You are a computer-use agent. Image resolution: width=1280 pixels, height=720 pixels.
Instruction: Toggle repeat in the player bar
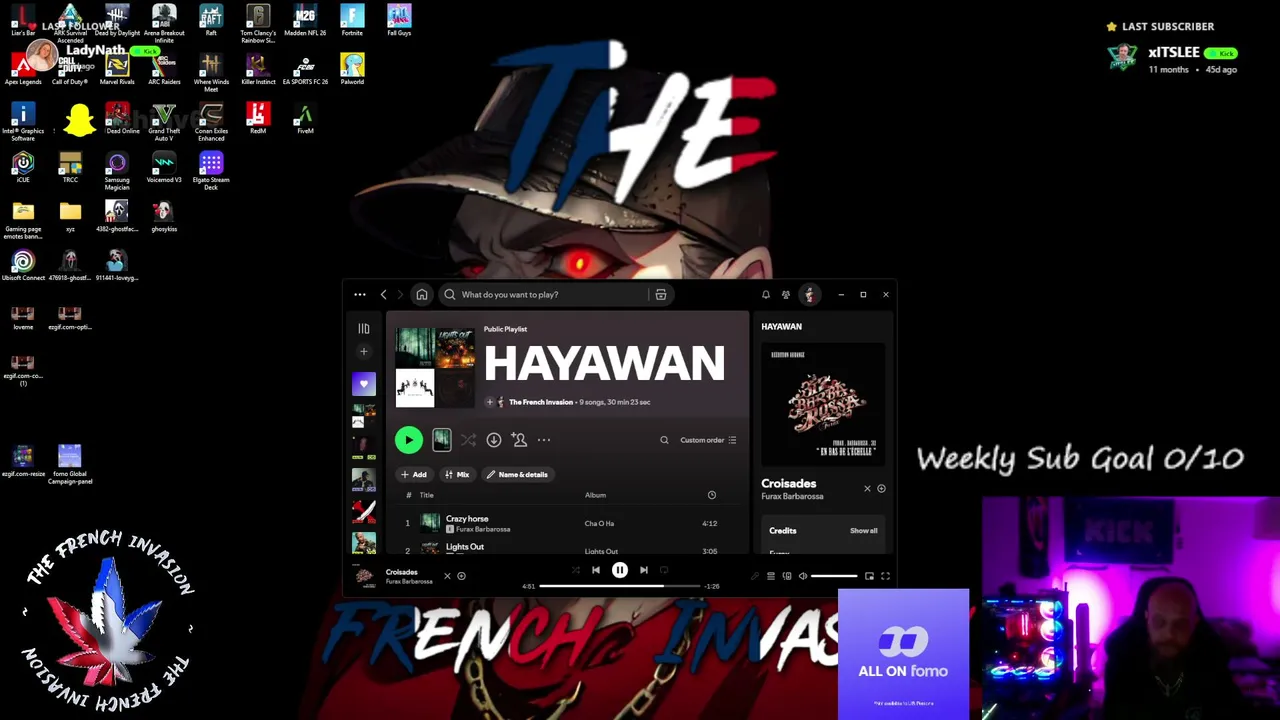pos(663,570)
